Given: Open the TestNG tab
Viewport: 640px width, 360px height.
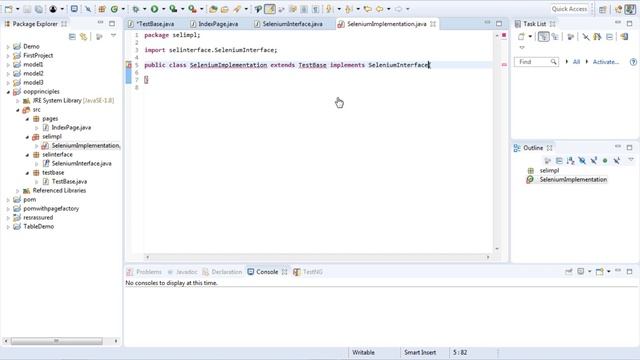Looking at the screenshot, I should coord(308,272).
